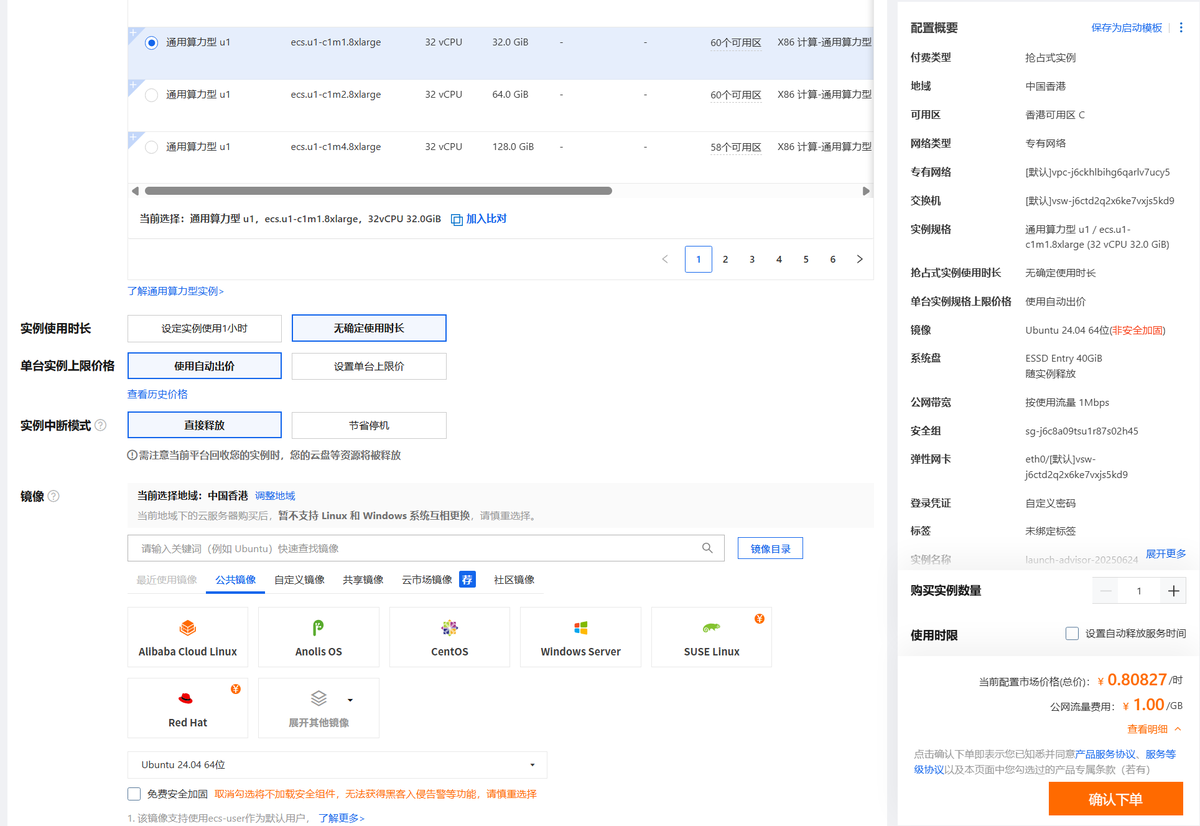1200x826 pixels.
Task: Open 查看历史价格 link
Action: (x=157, y=394)
